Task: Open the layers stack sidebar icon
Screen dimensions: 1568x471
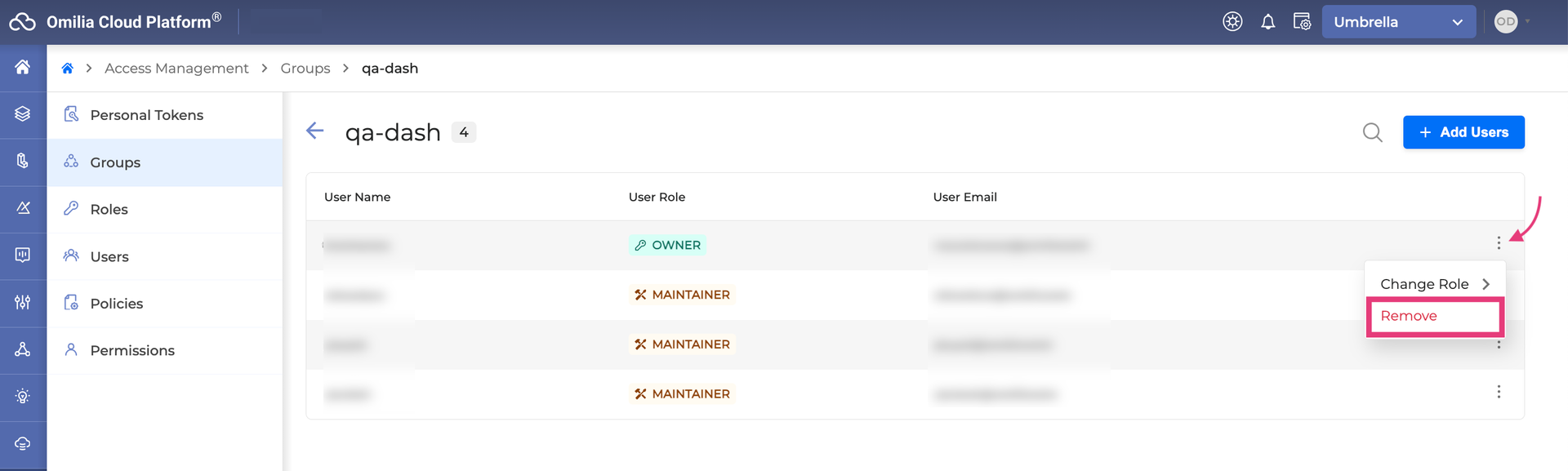Action: click(23, 114)
